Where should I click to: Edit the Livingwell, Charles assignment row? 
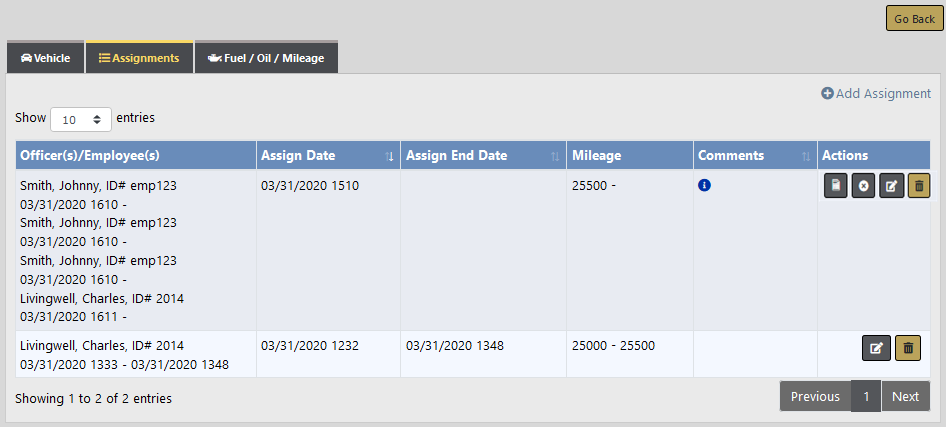(876, 348)
